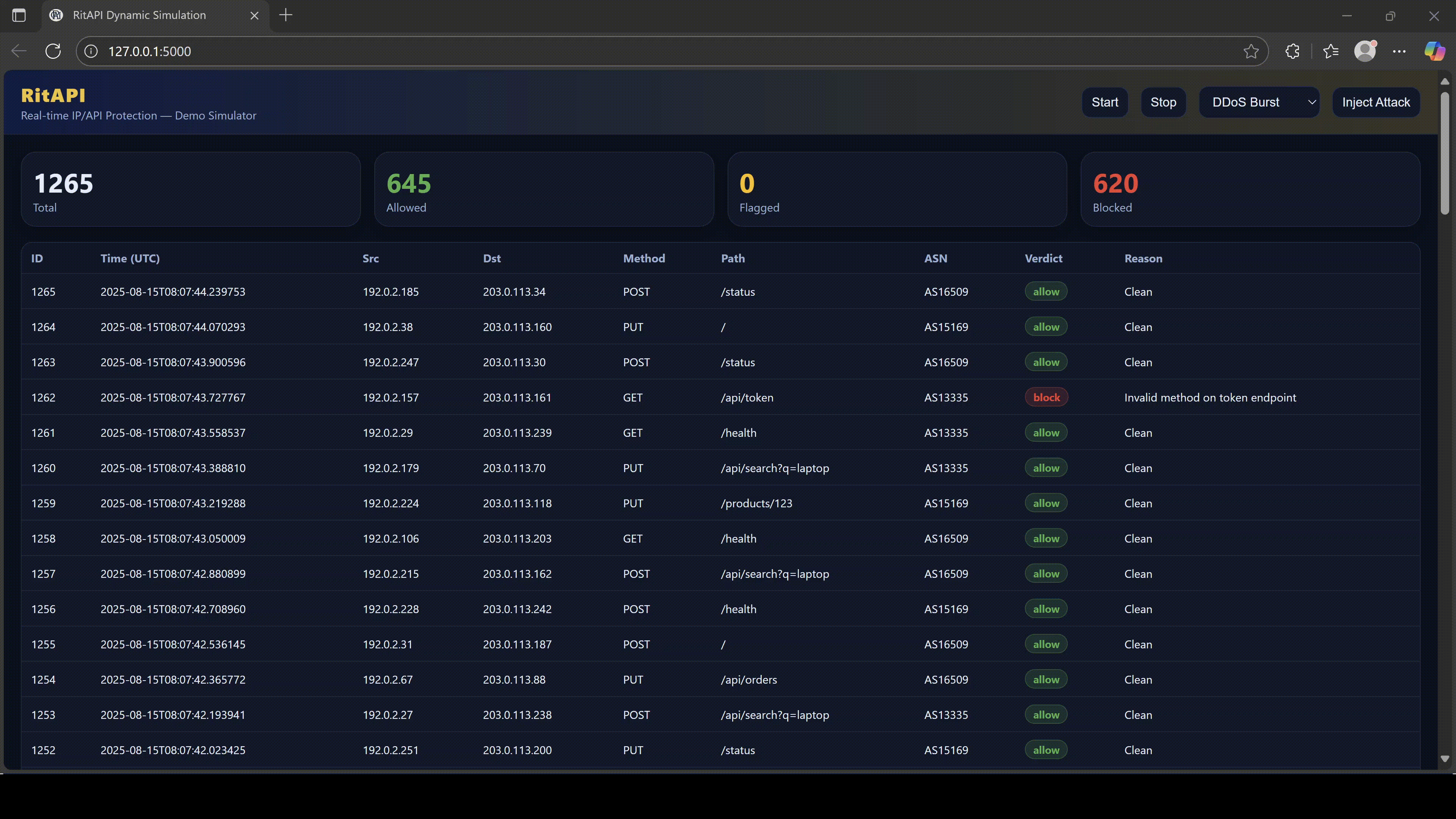1456x819 pixels.
Task: Open the favorites list
Action: pos(1331,51)
